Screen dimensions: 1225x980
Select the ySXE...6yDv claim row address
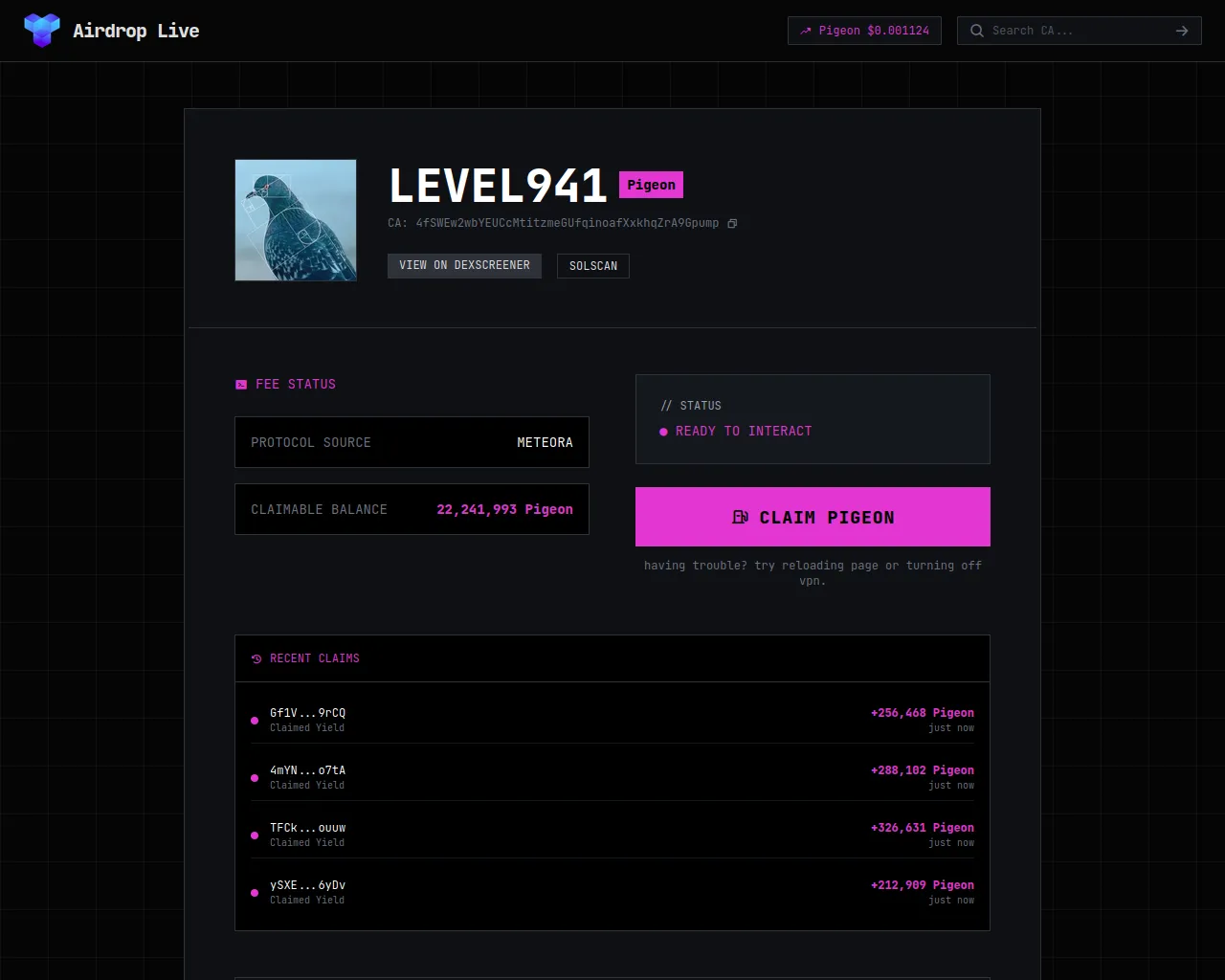click(x=307, y=885)
